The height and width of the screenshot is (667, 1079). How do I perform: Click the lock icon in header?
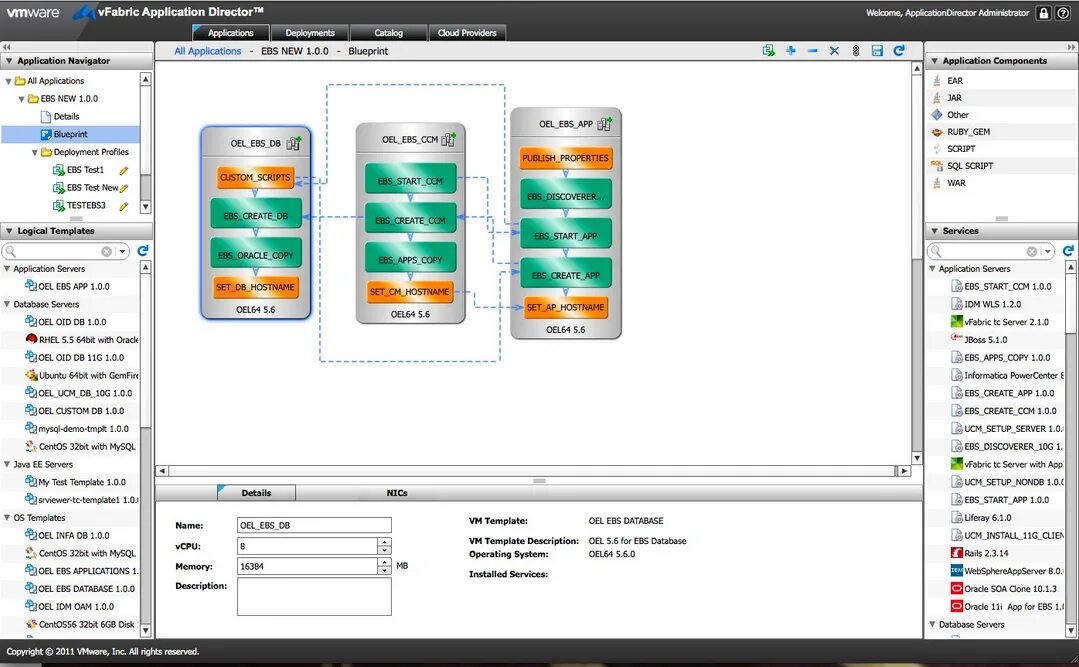[x=1044, y=13]
